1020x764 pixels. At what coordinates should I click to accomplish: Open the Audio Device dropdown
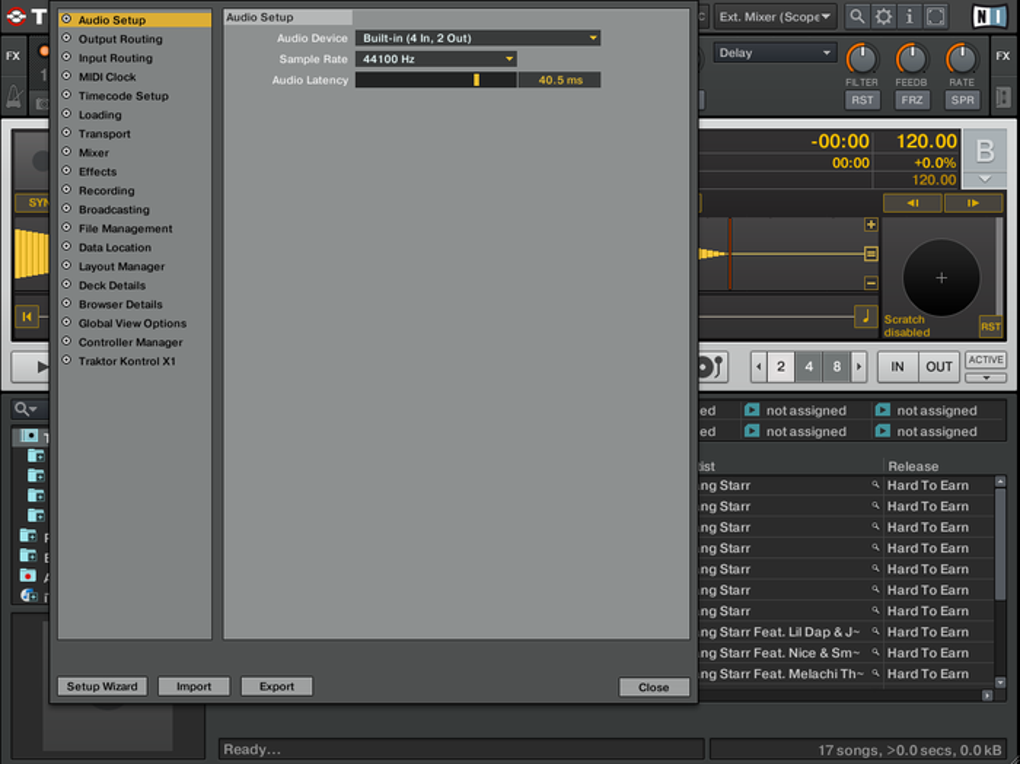[477, 38]
